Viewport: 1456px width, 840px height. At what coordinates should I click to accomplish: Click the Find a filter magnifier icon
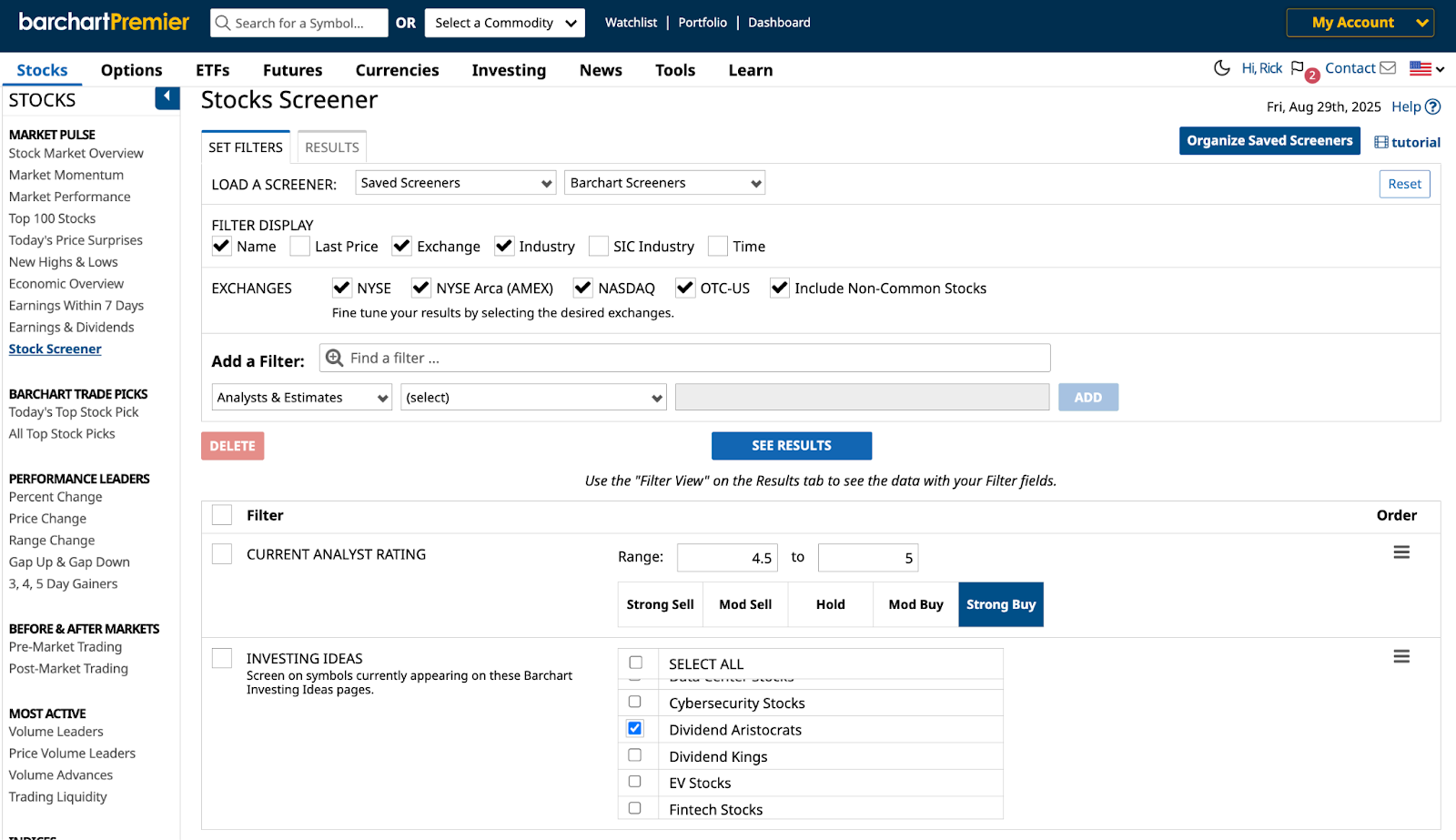point(334,358)
